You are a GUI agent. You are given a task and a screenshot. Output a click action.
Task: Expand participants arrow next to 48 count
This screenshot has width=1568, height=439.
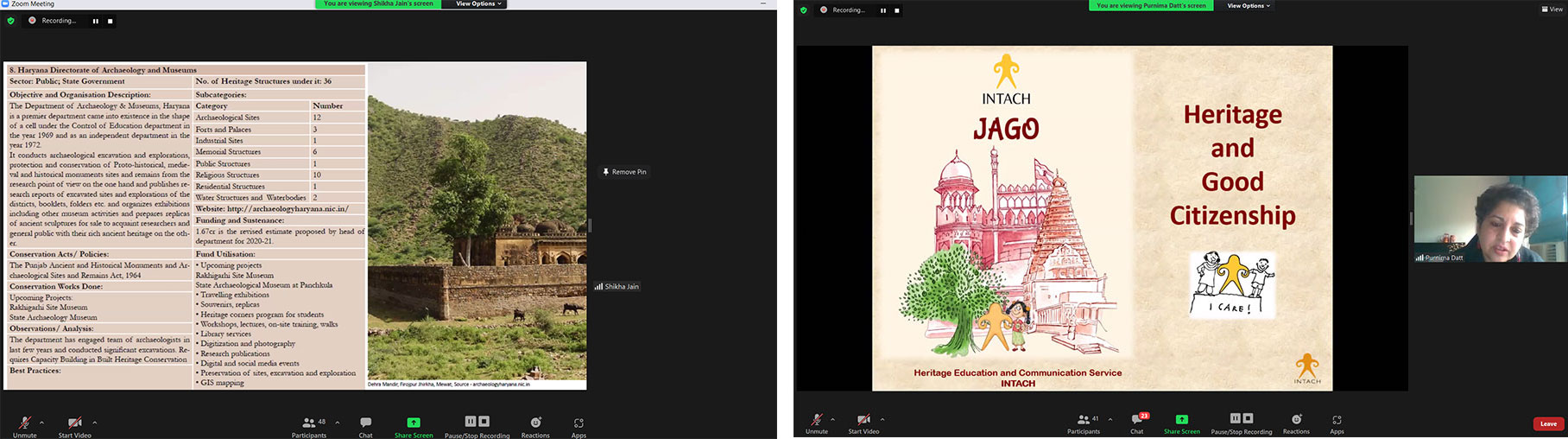(x=338, y=423)
